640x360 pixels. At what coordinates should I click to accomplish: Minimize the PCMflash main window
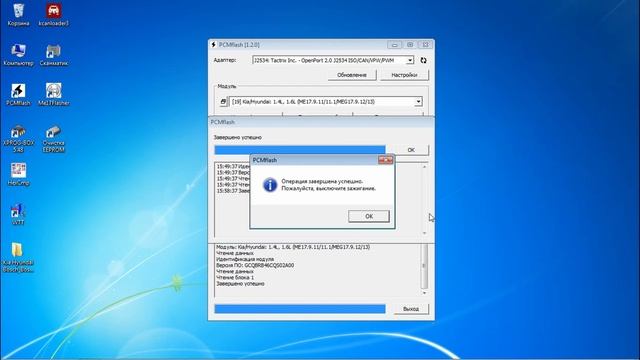394,44
